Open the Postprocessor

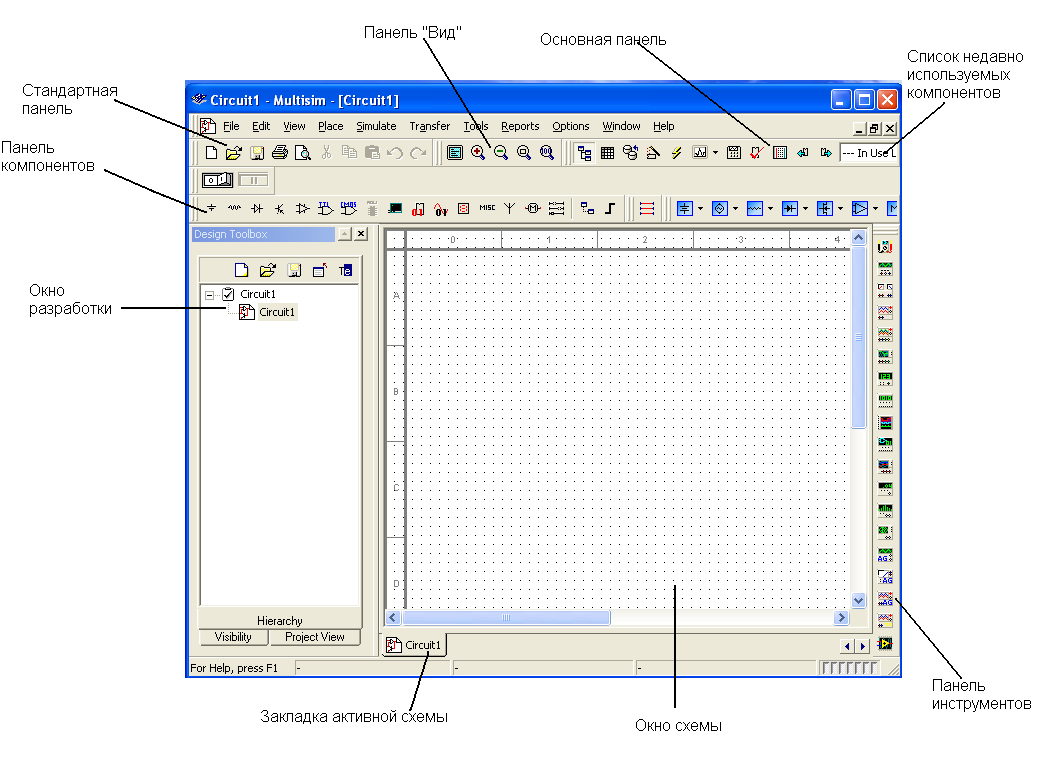coord(734,152)
